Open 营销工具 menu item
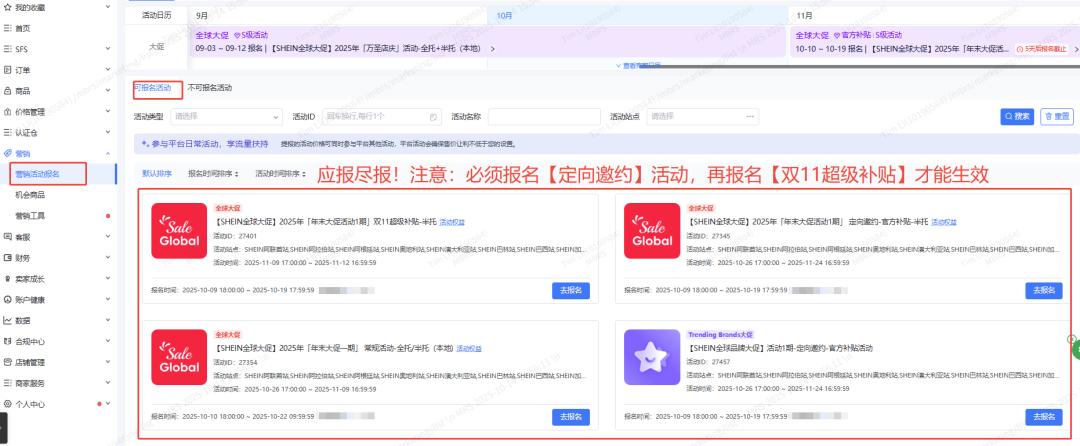The height and width of the screenshot is (446, 1080). (x=30, y=215)
